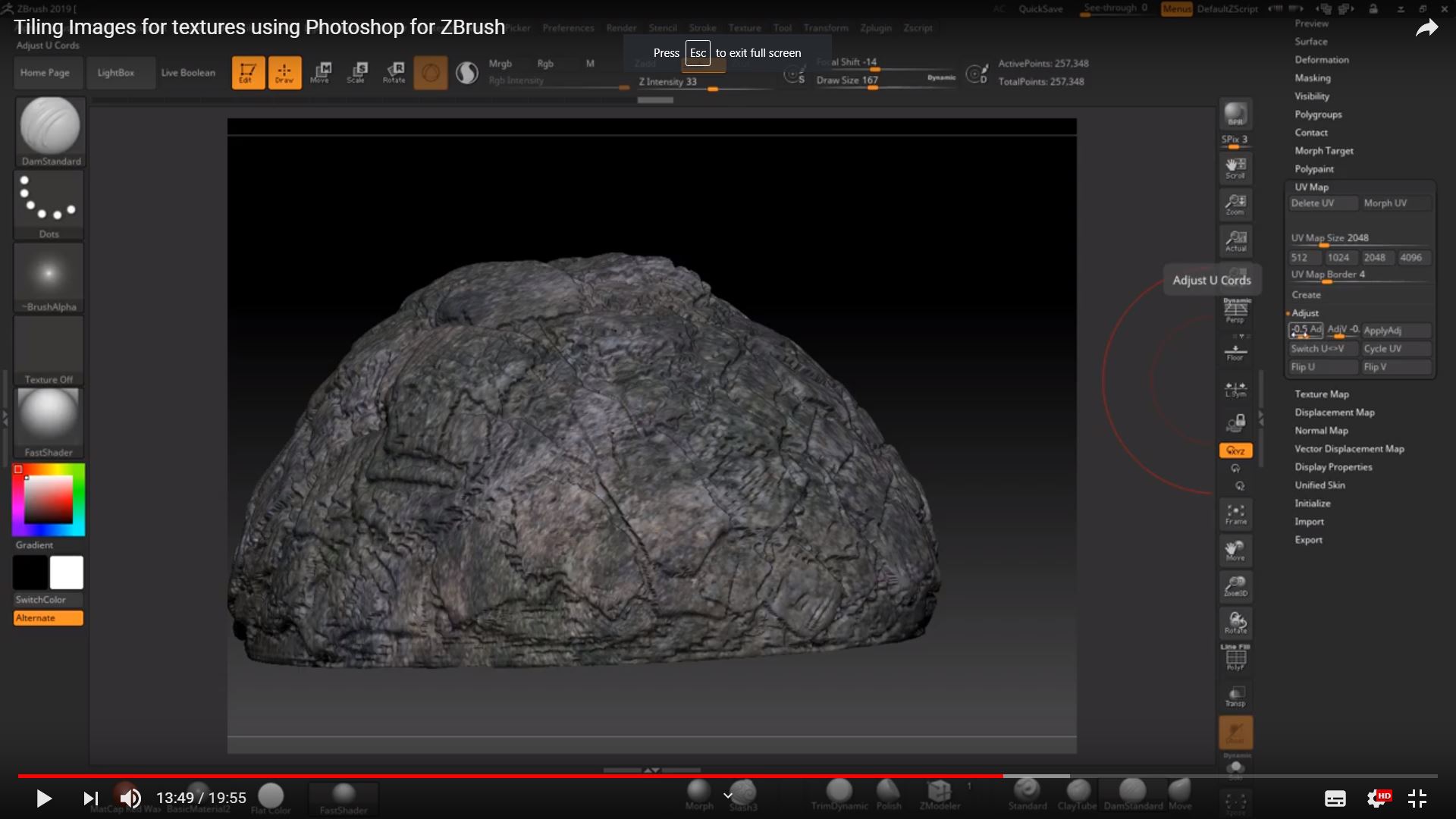Toggle the lock camera icon
This screenshot has height=819, width=1456.
click(1235, 423)
